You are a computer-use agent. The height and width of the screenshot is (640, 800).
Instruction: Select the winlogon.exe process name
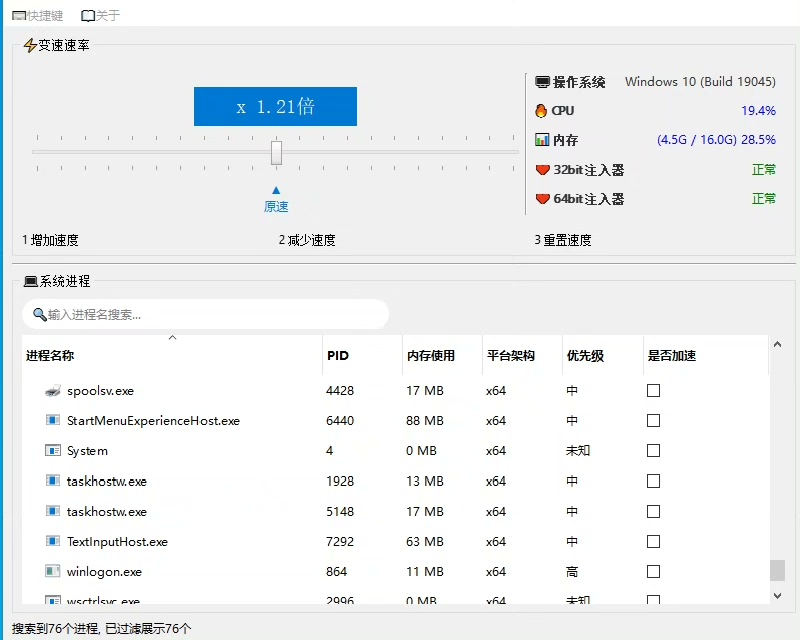click(x=104, y=572)
